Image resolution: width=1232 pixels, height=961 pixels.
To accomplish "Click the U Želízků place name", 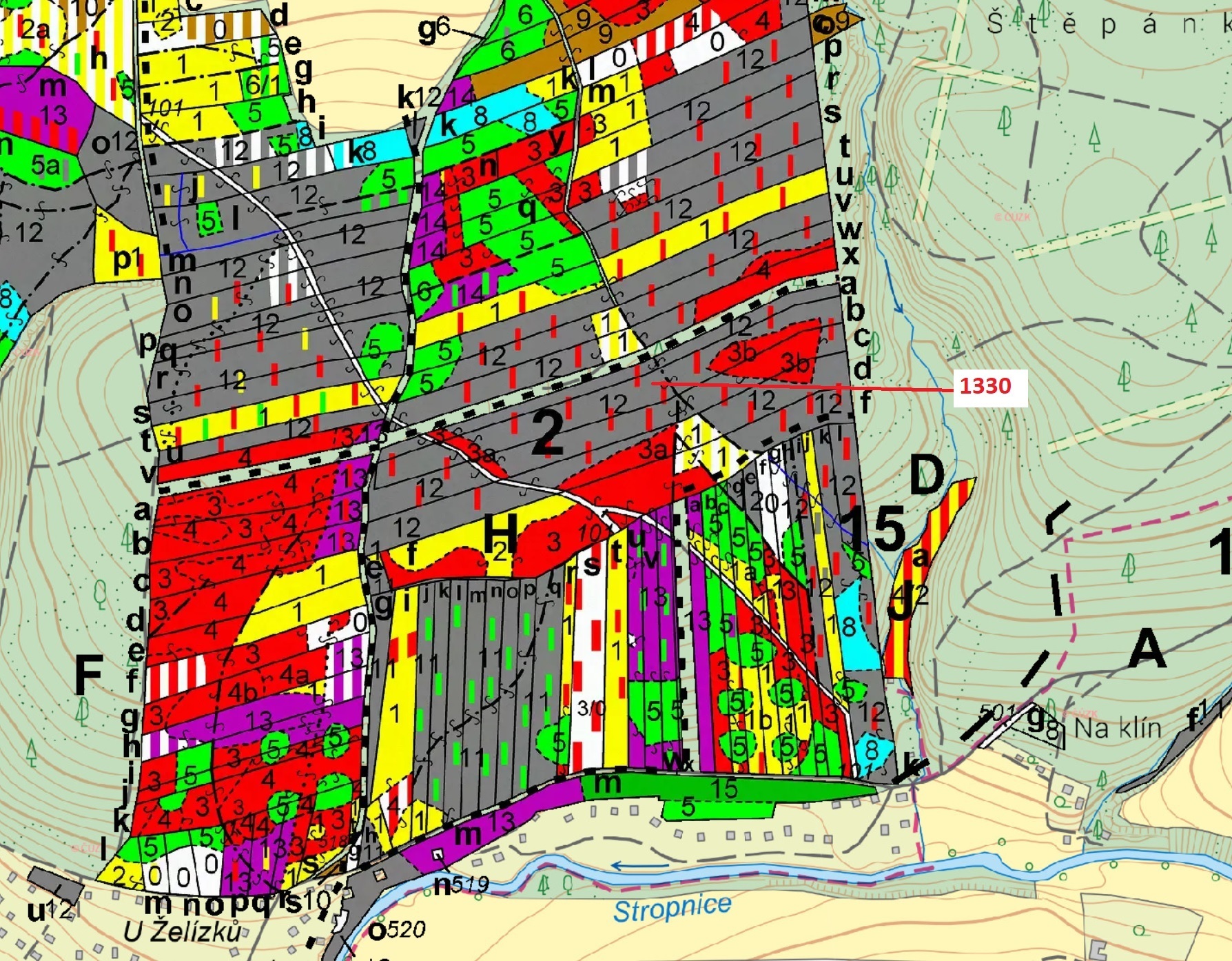I will (x=183, y=932).
